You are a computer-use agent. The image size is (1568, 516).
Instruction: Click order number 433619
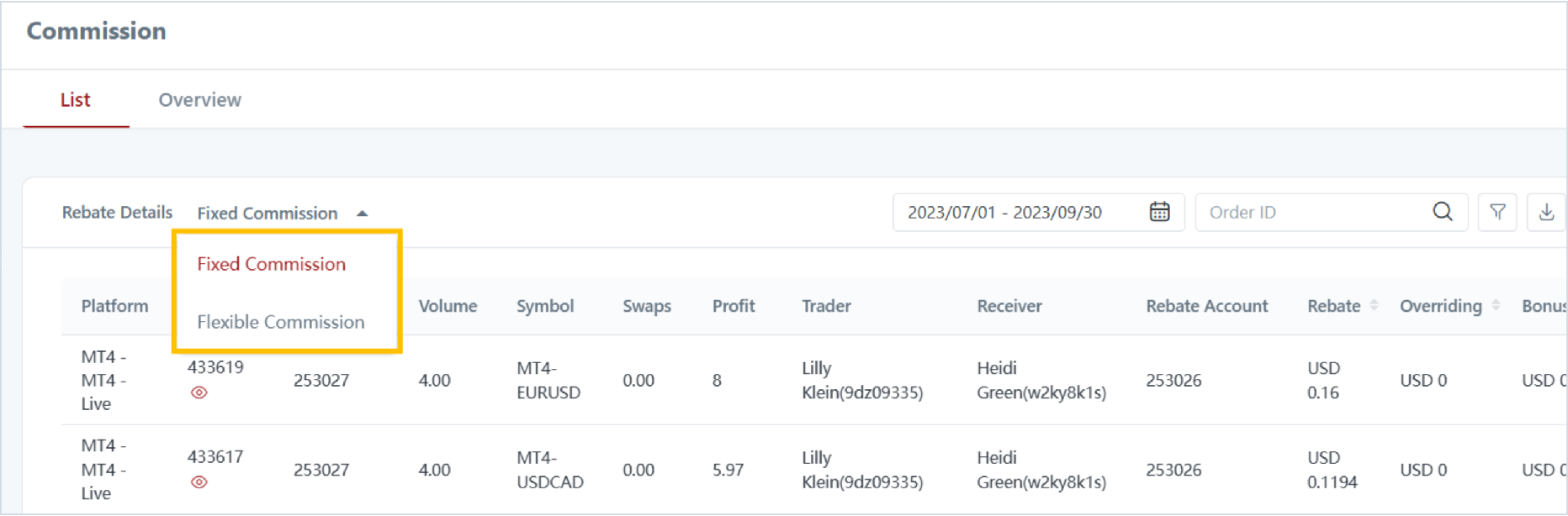coord(215,367)
